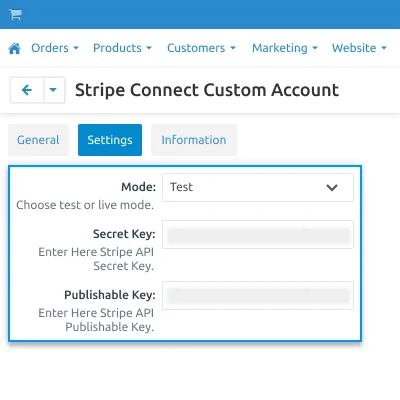Switch to the Information tab
Viewport: 400px width, 400px height.
[194, 140]
